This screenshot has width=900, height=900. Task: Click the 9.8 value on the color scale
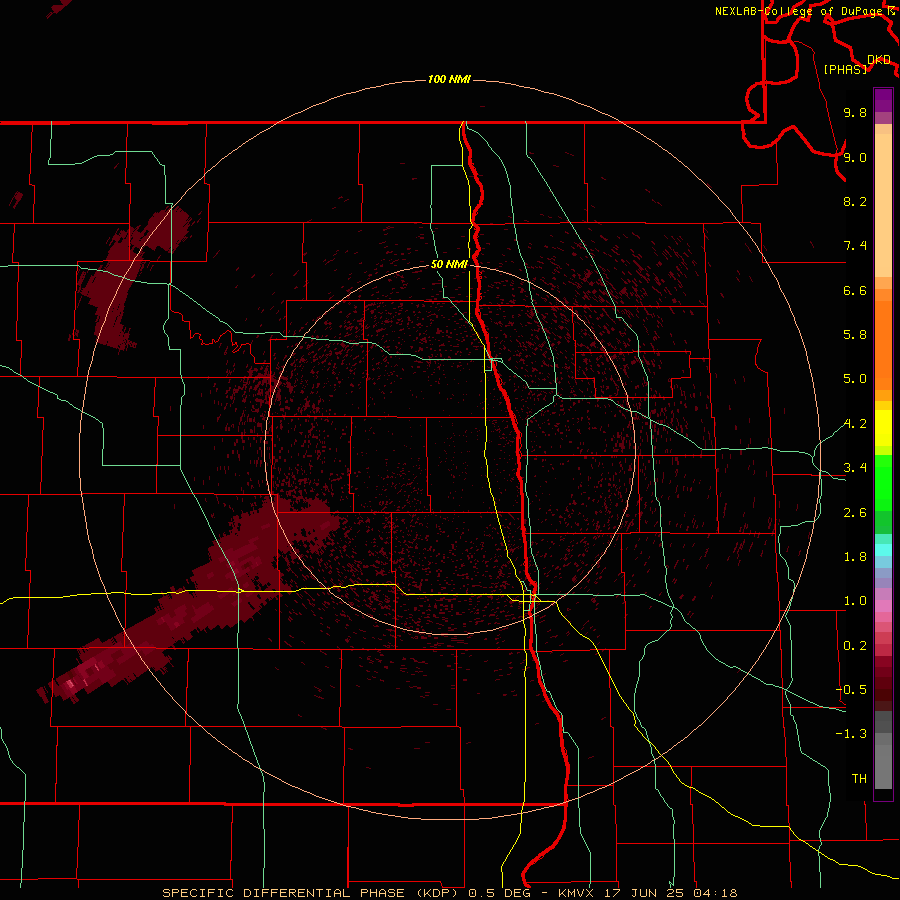(855, 112)
